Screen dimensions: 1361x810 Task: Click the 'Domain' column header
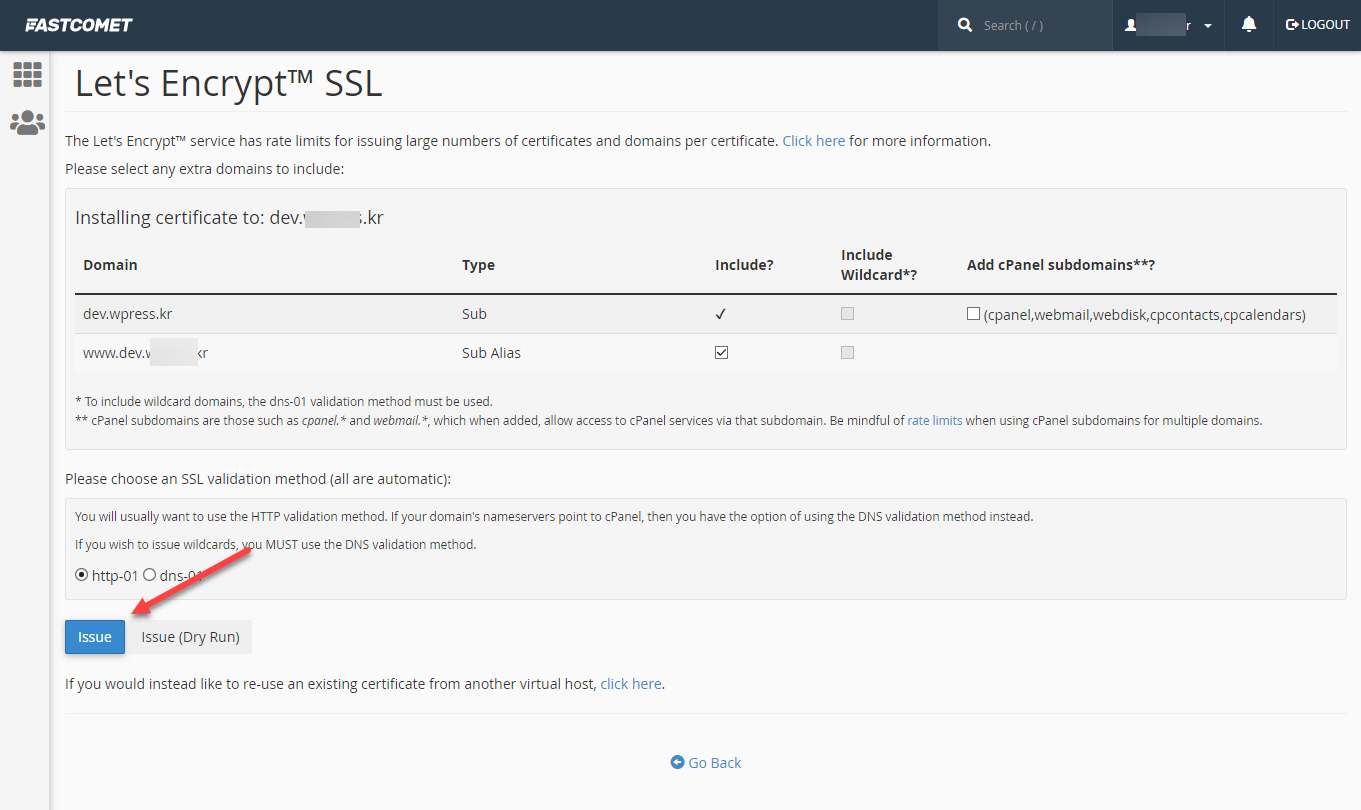(x=110, y=265)
